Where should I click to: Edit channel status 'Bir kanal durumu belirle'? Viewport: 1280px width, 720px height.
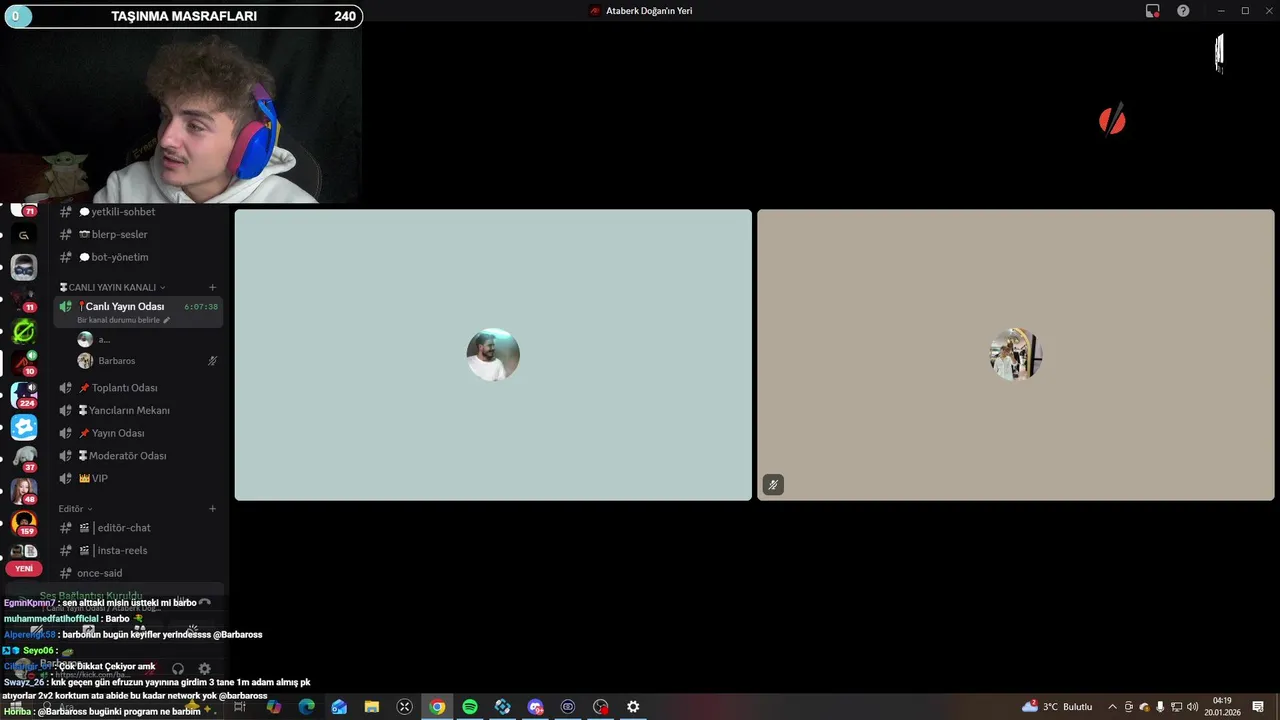tap(123, 320)
